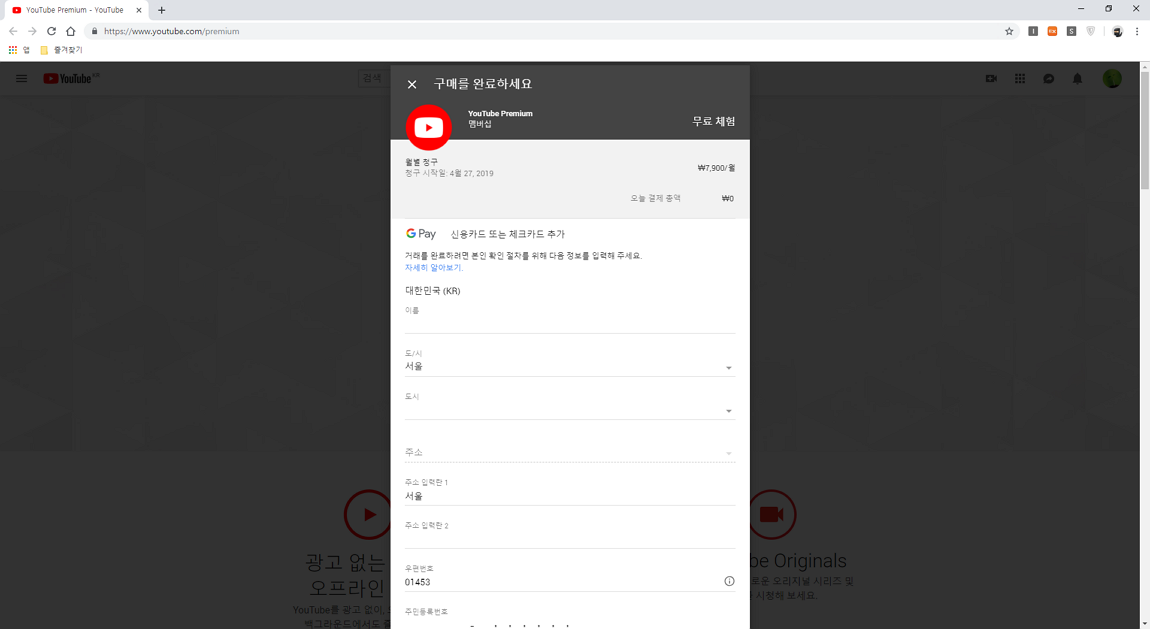Screen dimensions: 1150x629
Task: Click the 신용카드 또는 체크카드 추가 heading
Action: pyautogui.click(x=508, y=234)
